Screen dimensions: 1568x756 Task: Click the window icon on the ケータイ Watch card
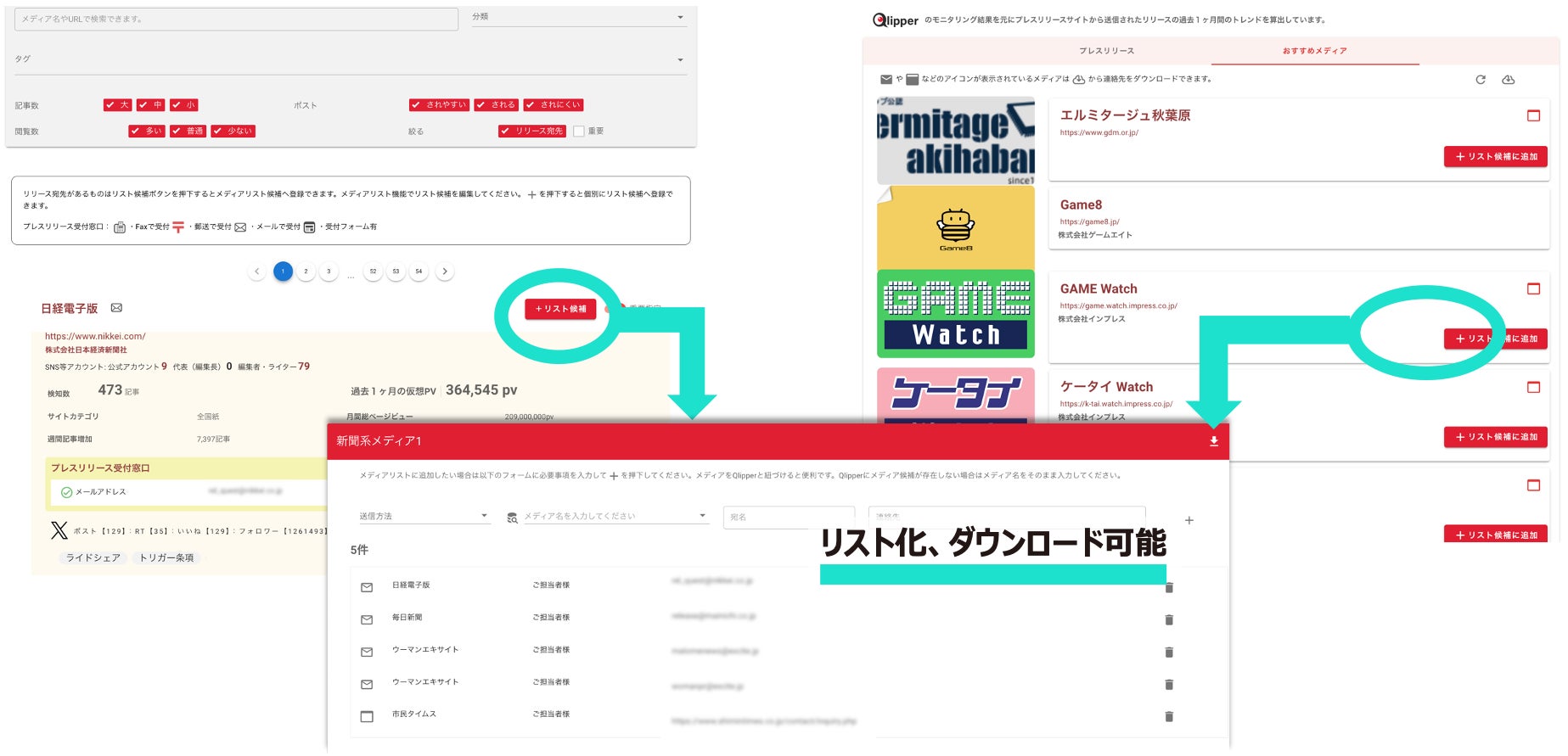point(1533,387)
